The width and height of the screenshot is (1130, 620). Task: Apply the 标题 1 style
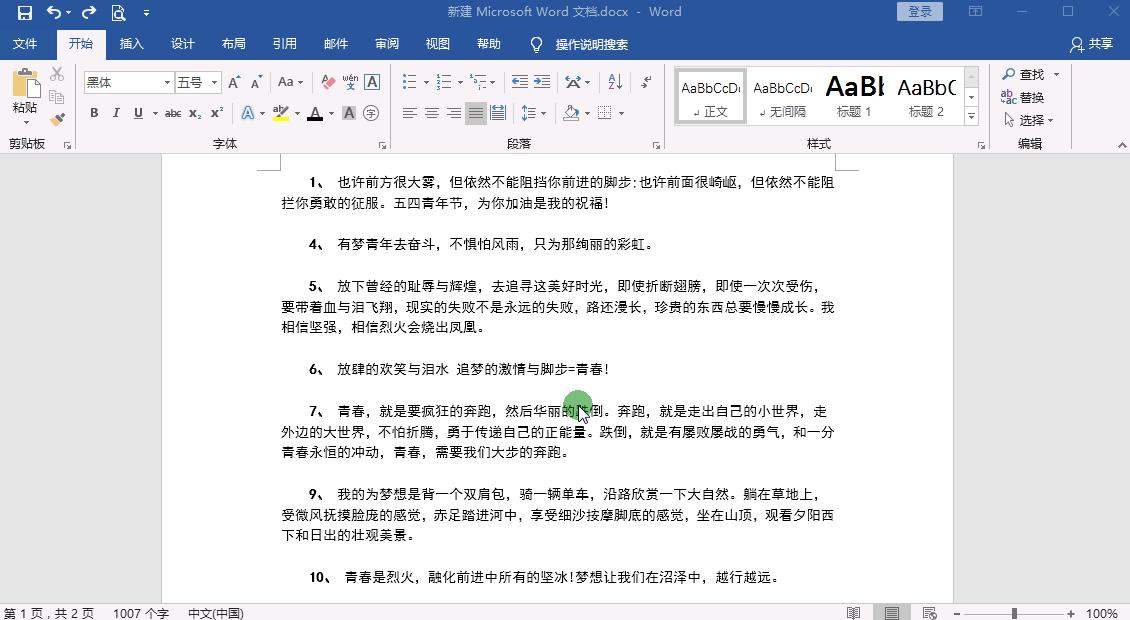[x=855, y=95]
